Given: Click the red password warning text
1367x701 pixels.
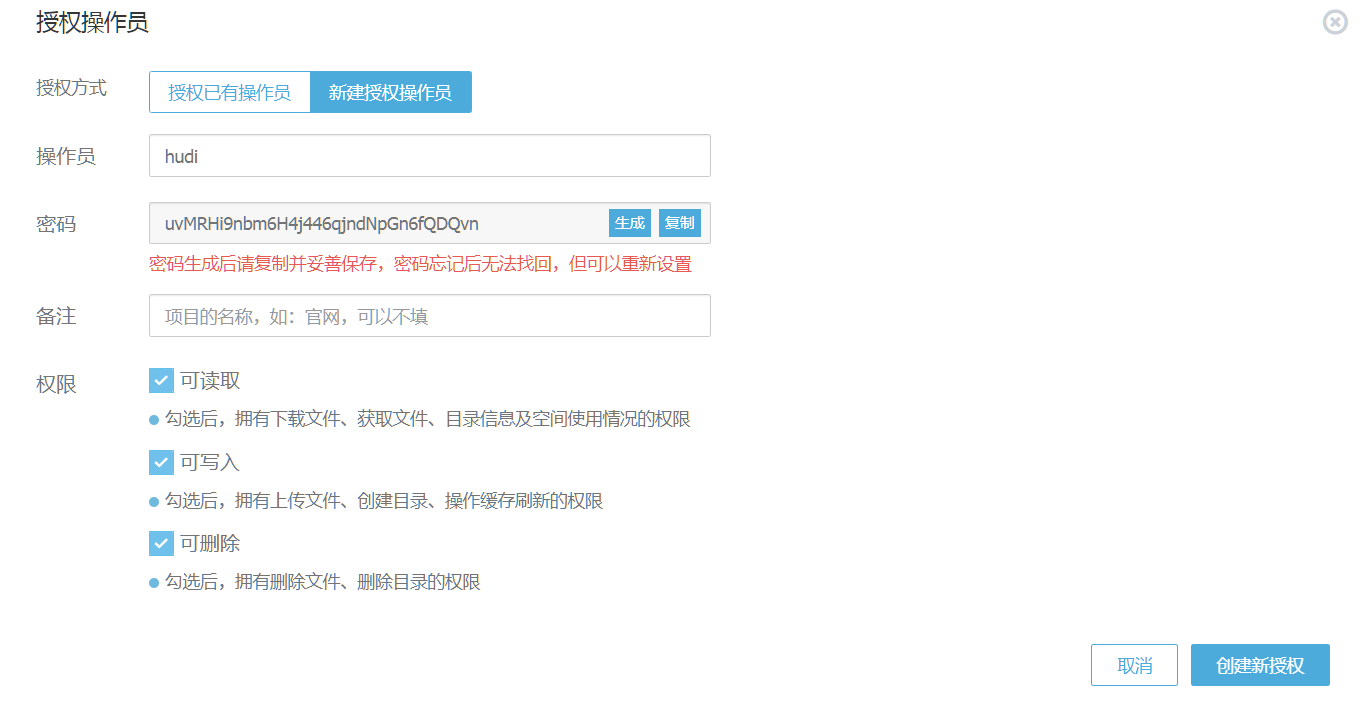Looking at the screenshot, I should (420, 264).
